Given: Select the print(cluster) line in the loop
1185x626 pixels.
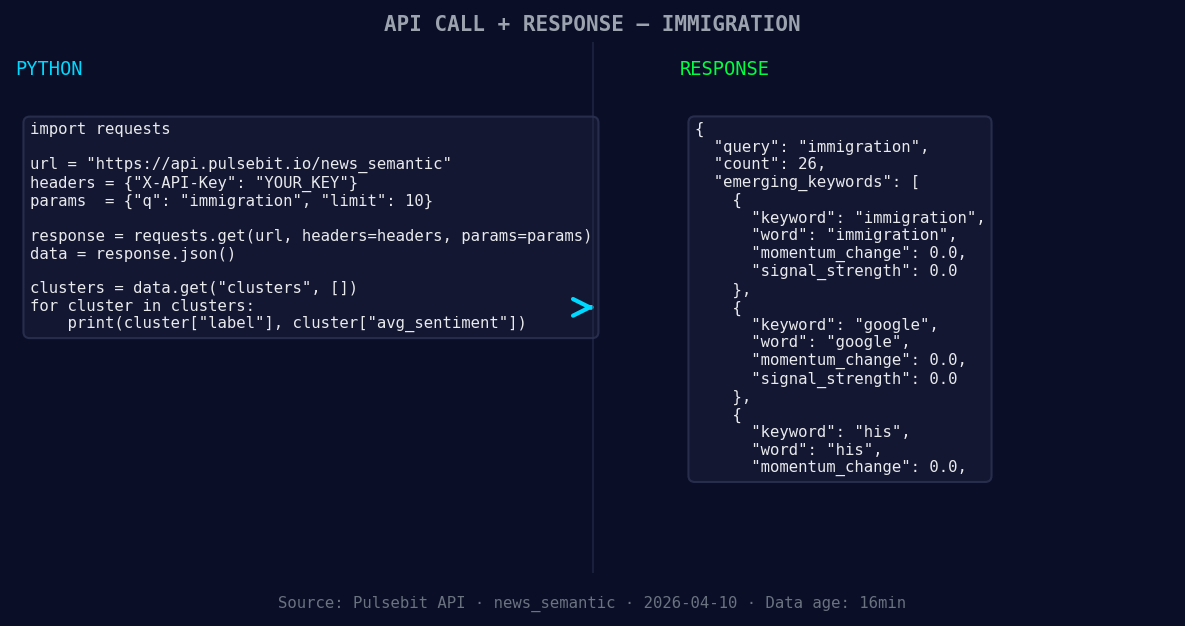Looking at the screenshot, I should tap(298, 322).
